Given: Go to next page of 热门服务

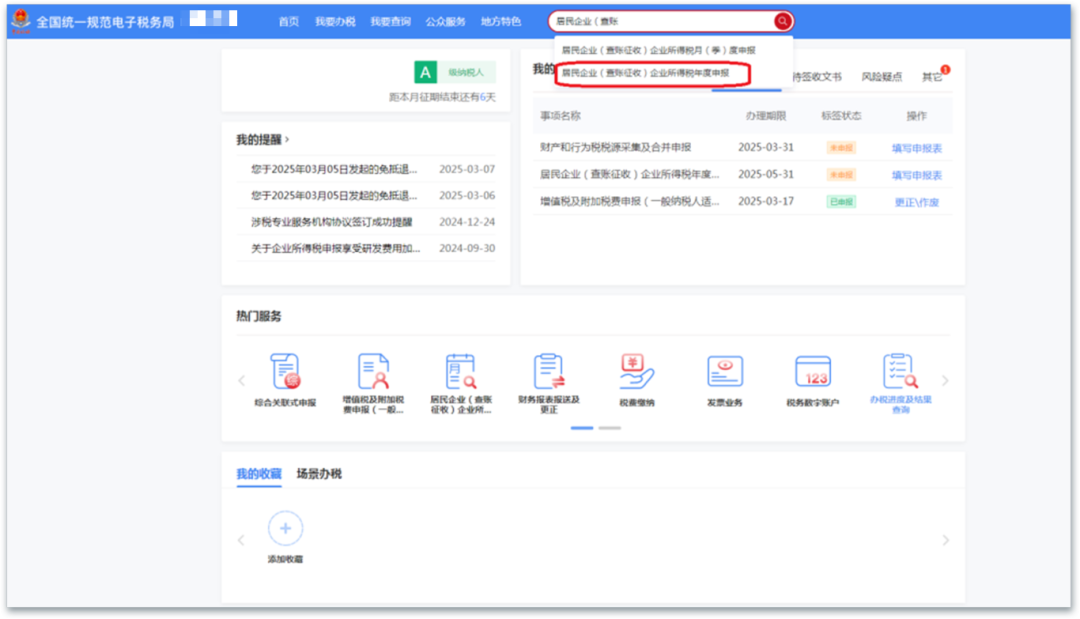Looking at the screenshot, I should [945, 381].
